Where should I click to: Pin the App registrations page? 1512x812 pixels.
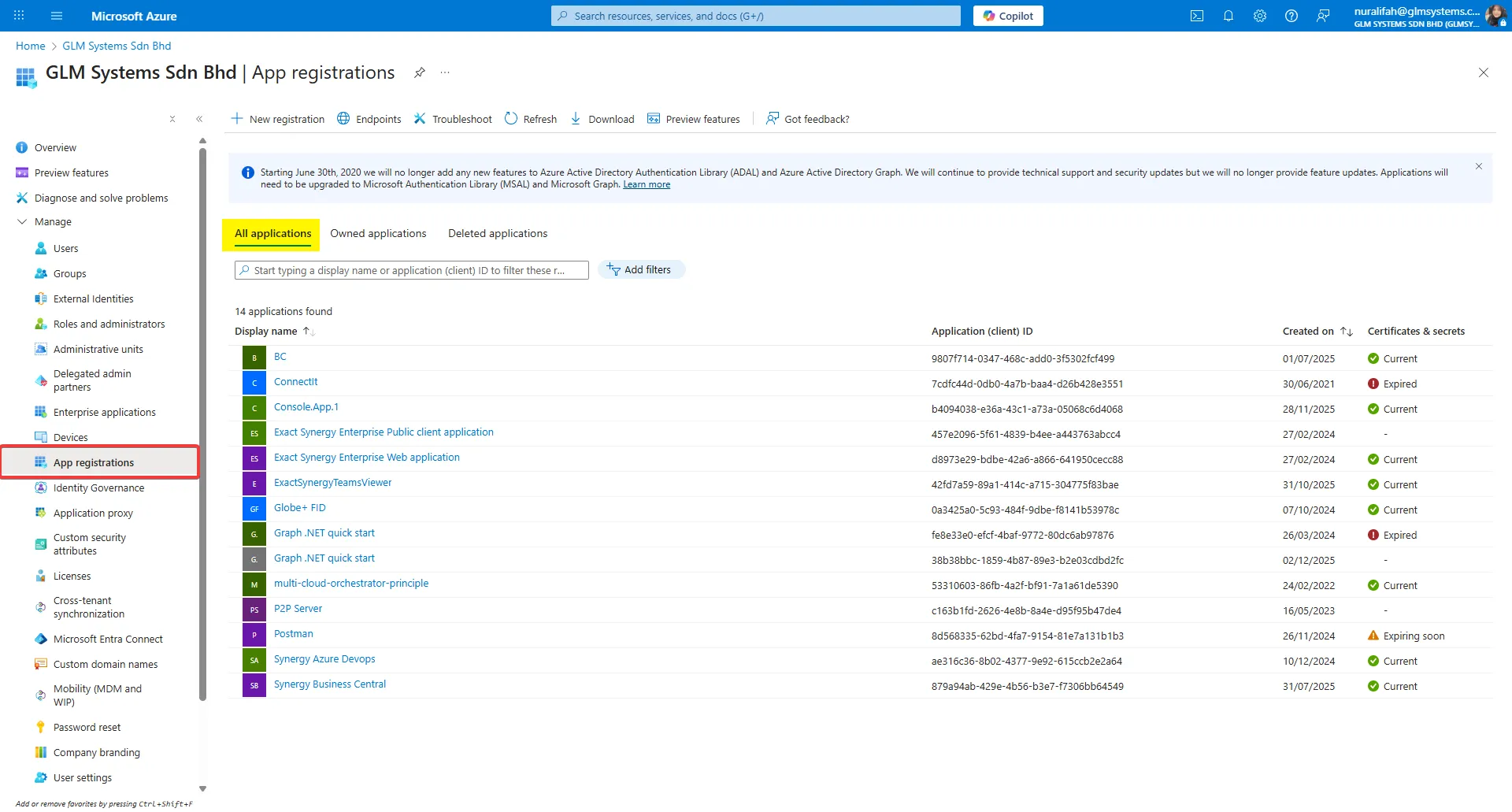click(420, 72)
